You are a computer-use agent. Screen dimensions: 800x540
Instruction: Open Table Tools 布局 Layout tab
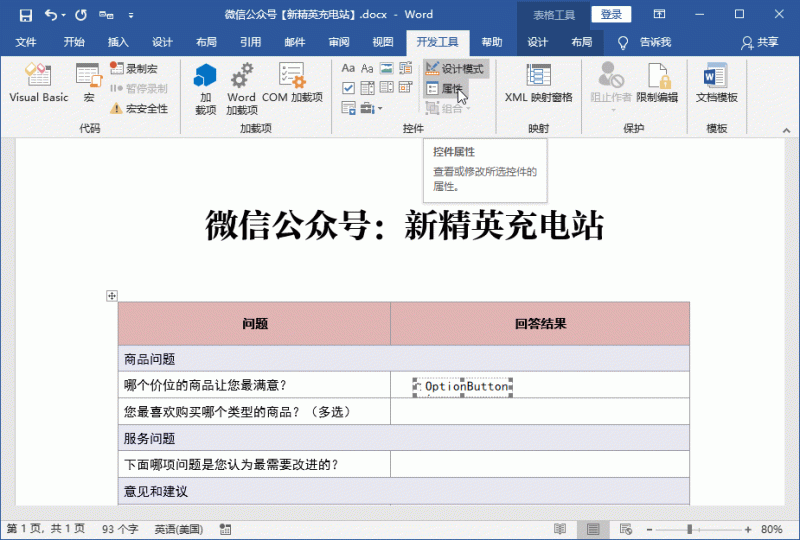(582, 42)
